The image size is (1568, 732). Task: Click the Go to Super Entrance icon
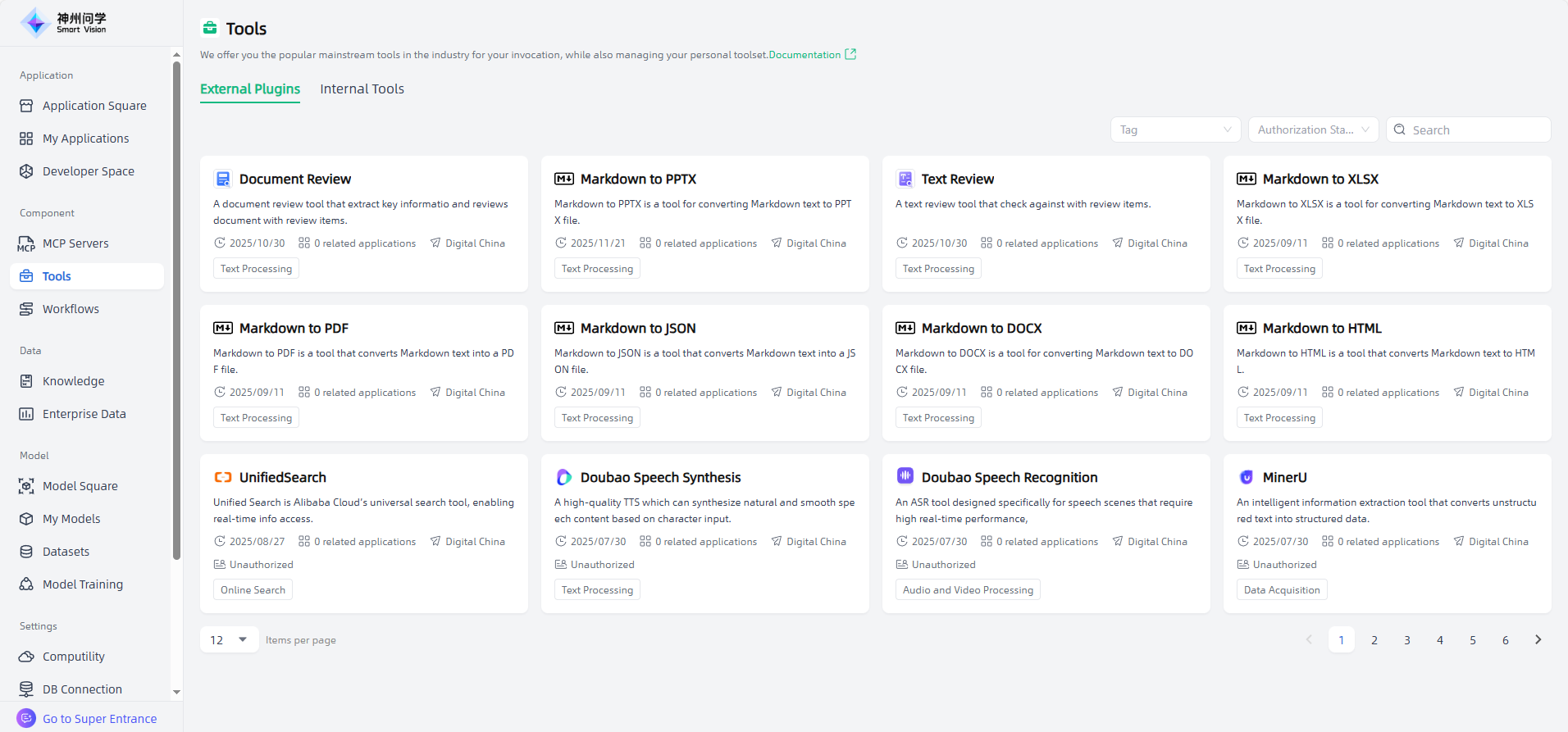coord(26,718)
